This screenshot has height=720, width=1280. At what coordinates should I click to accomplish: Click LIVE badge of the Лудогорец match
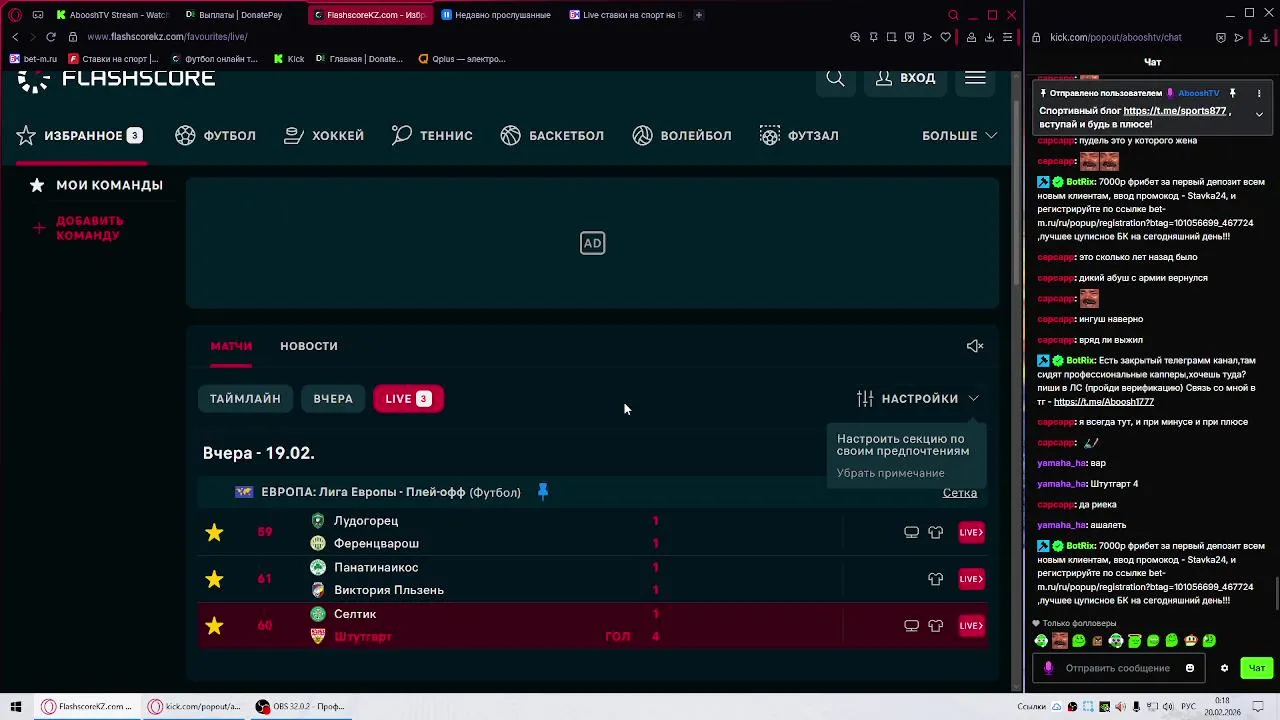tap(971, 532)
